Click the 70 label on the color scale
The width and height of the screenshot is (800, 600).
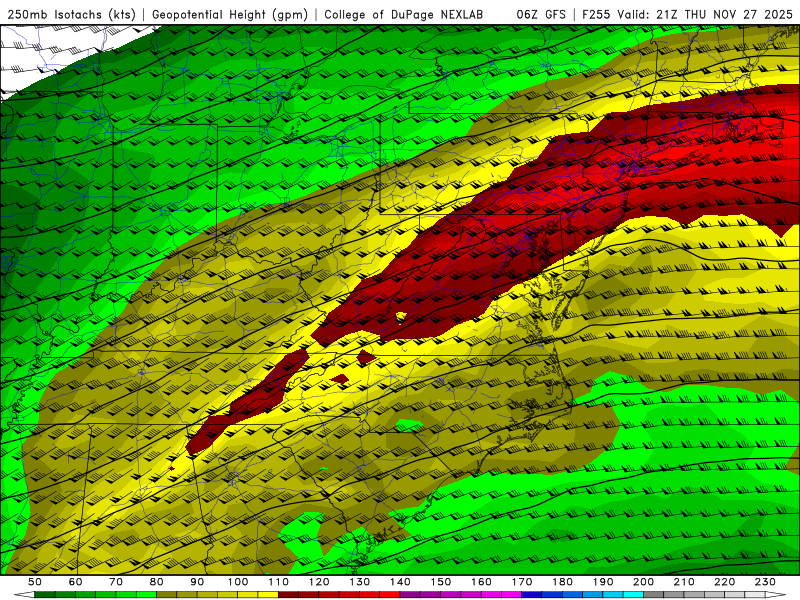pyautogui.click(x=116, y=582)
